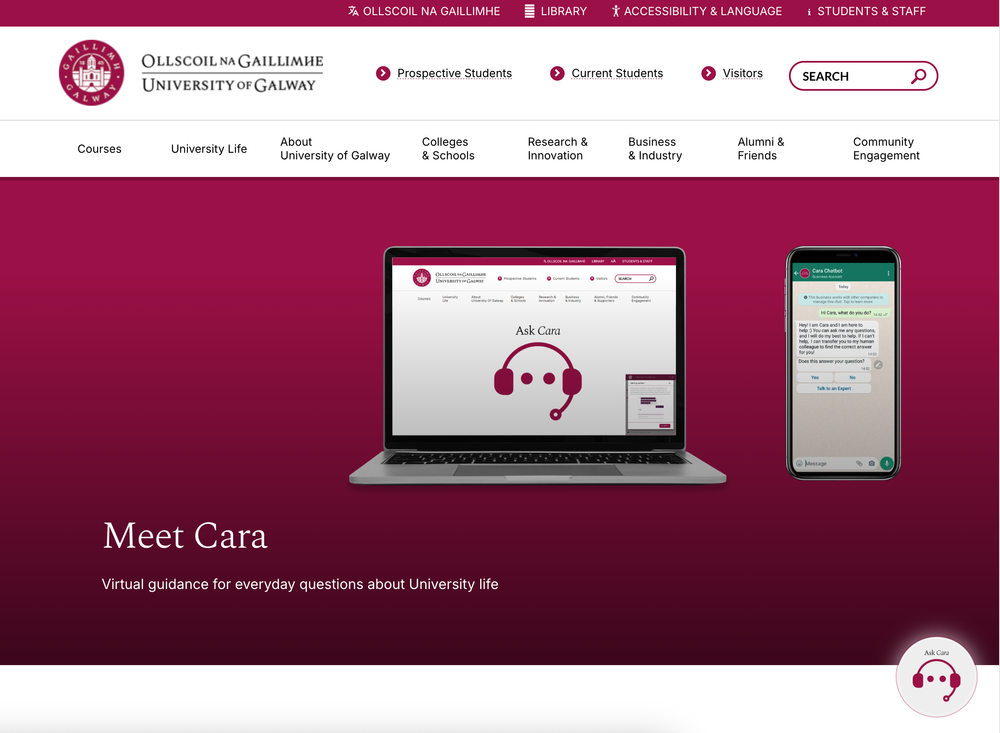Open Accessibility & Language options
The width and height of the screenshot is (1000, 733).
703,11
